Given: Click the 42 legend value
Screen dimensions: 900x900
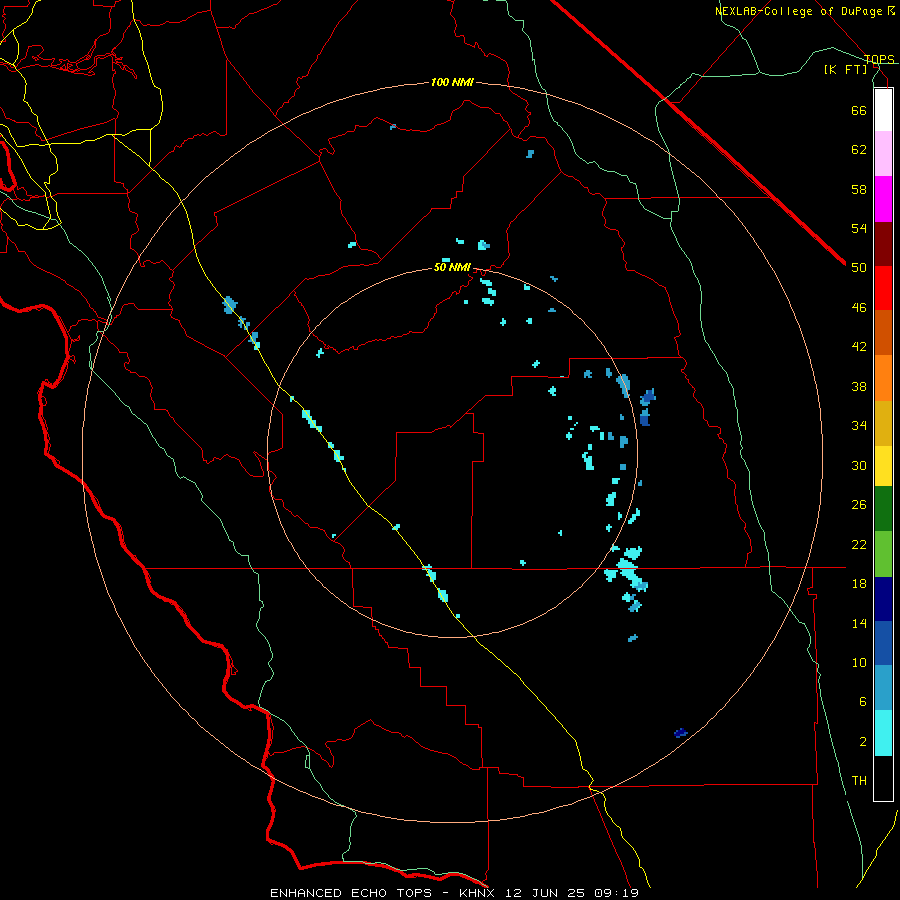Looking at the screenshot, I should (x=859, y=347).
